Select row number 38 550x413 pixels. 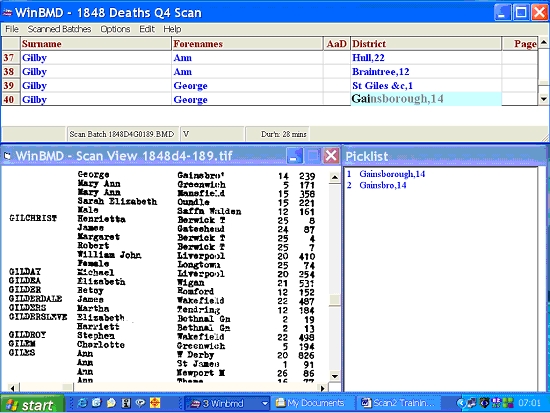(10, 72)
